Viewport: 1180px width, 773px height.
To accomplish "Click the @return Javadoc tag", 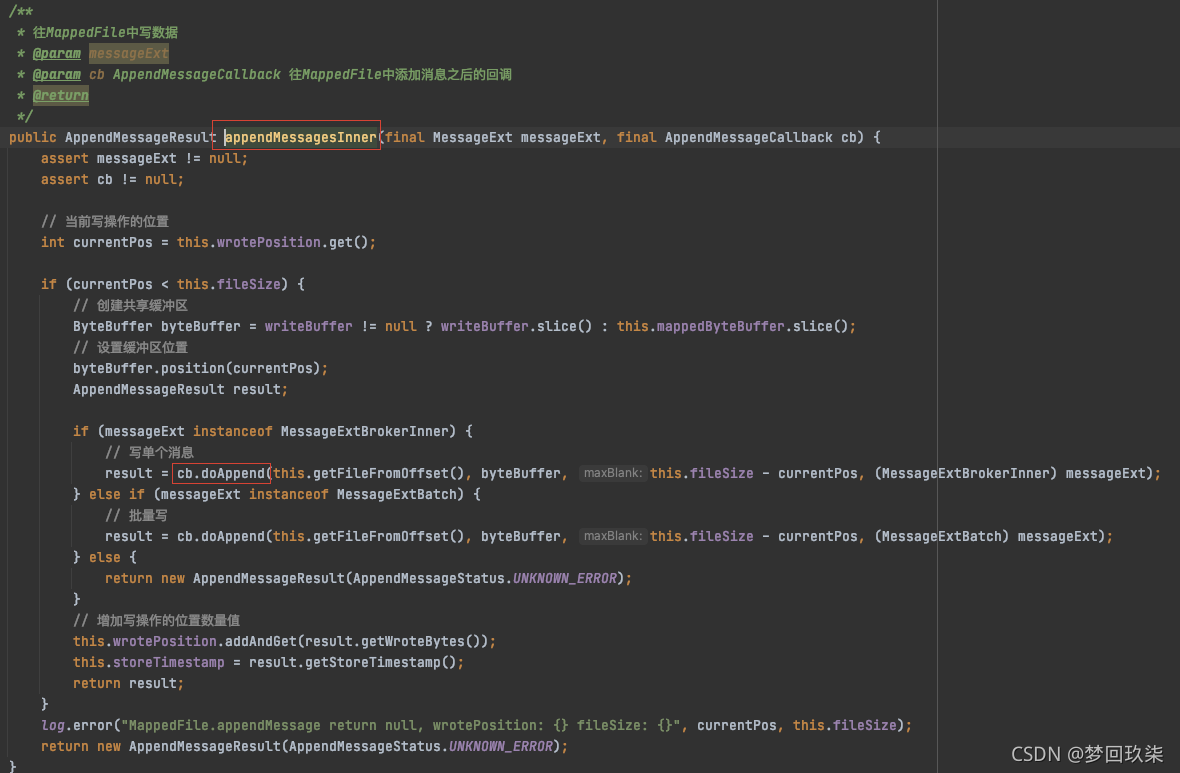I will (x=60, y=95).
